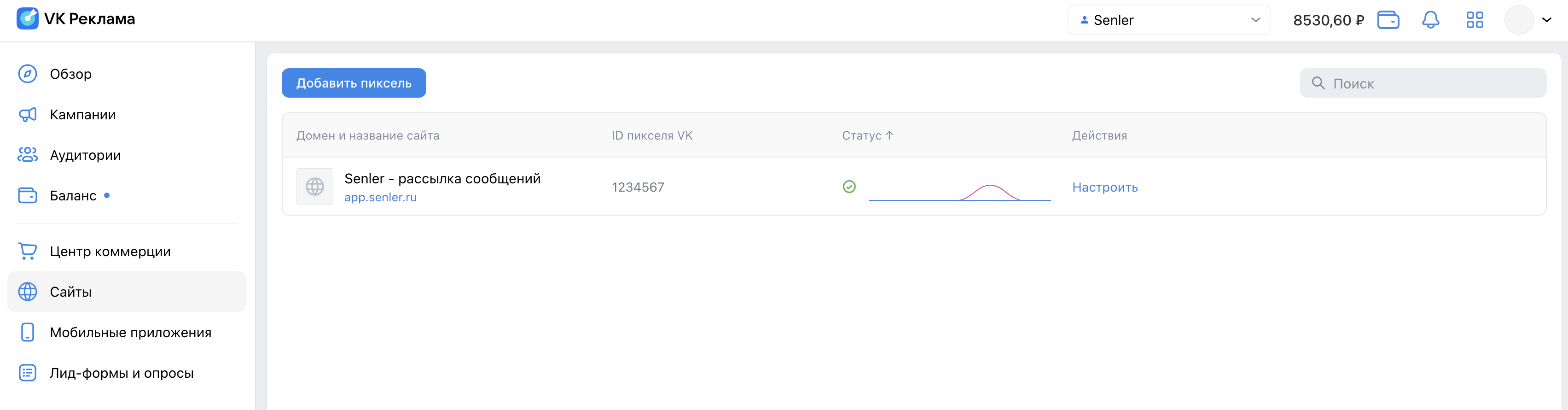Select Лид-формы и опросы menu item
Screen dimensions: 1568x410
coord(122,373)
